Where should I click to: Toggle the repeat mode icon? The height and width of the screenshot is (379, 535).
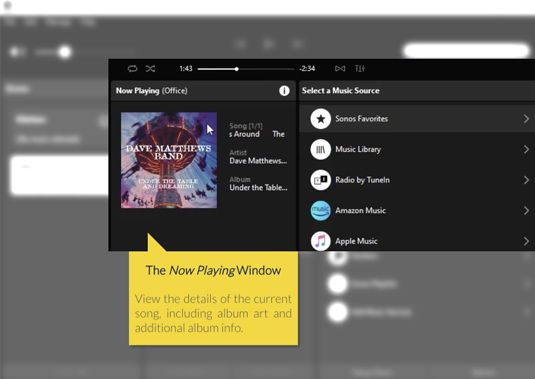tap(132, 69)
